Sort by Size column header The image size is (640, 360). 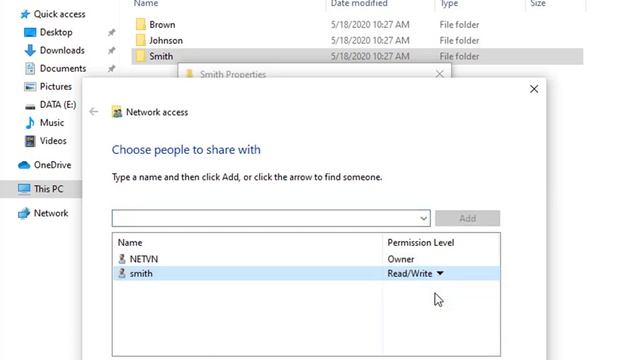[x=538, y=3]
